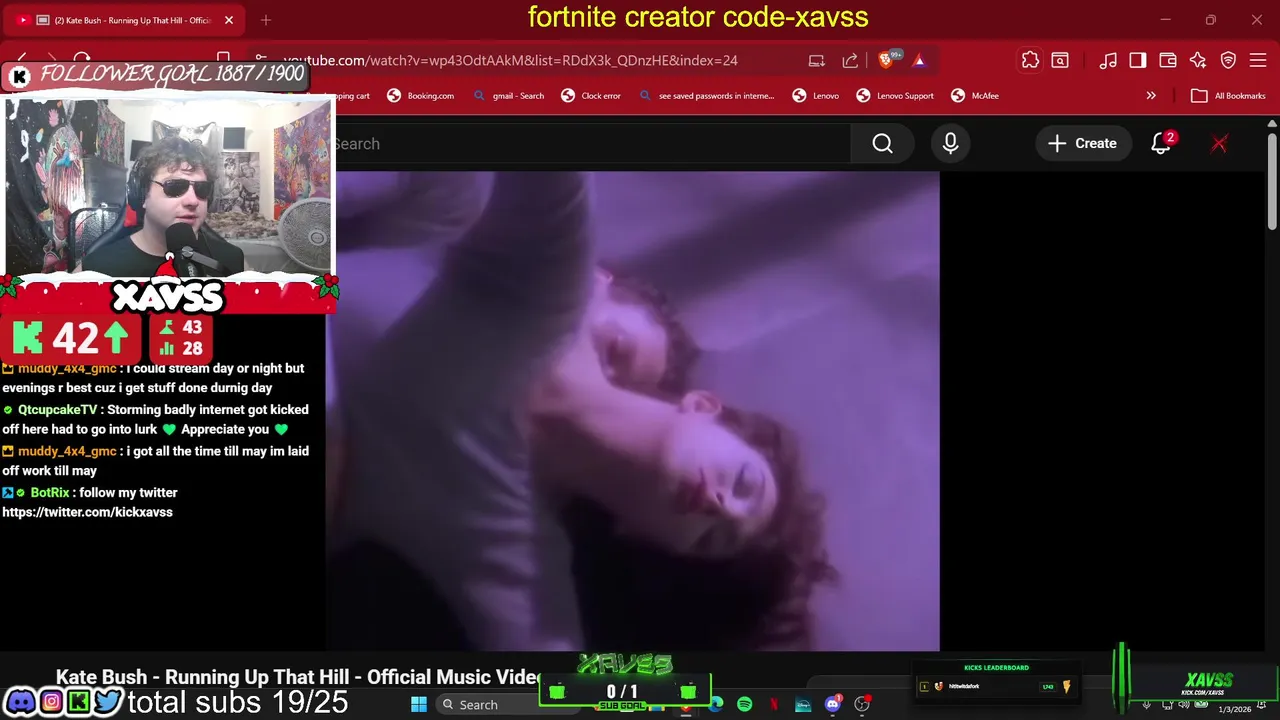Open the Brave Rewards triangle icon
Screen dimensions: 1280x720
[919, 60]
